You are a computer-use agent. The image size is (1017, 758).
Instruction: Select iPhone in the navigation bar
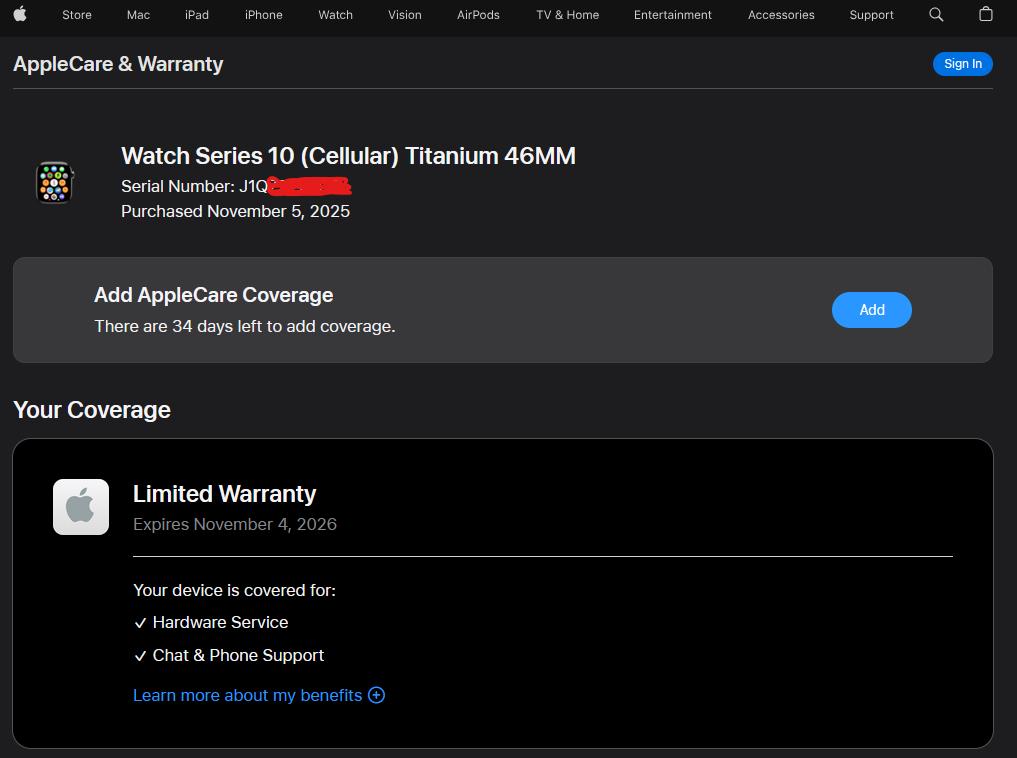264,15
